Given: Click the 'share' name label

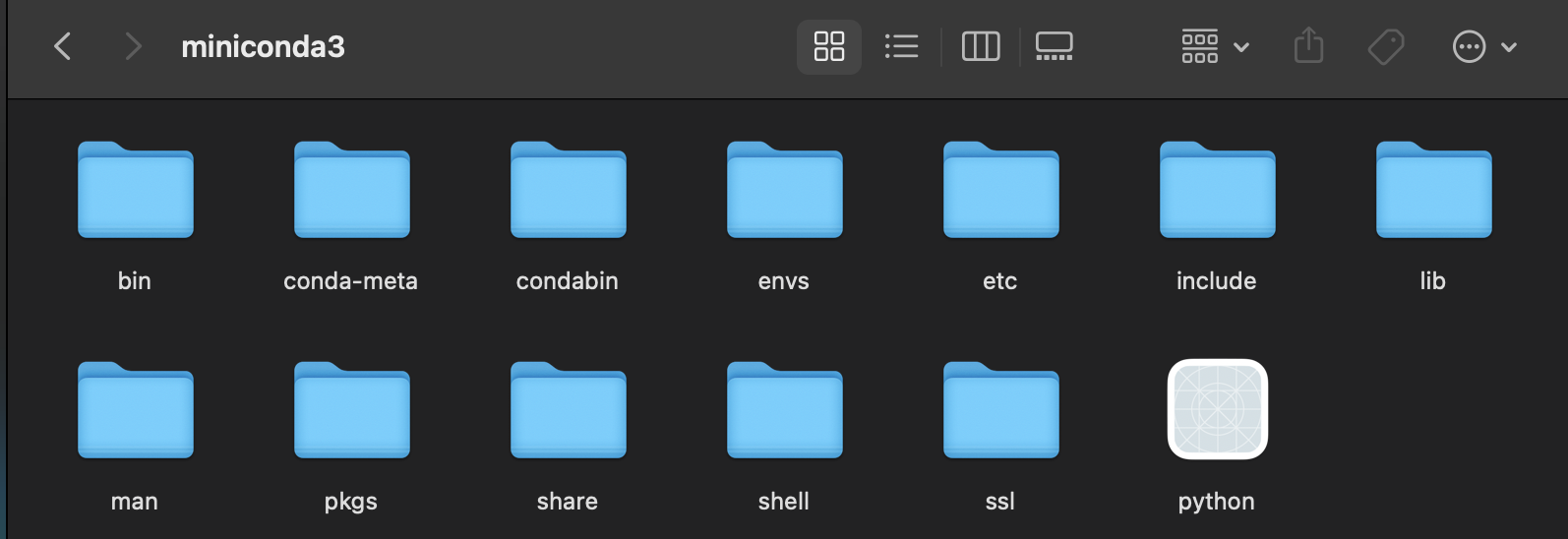Looking at the screenshot, I should 568,502.
